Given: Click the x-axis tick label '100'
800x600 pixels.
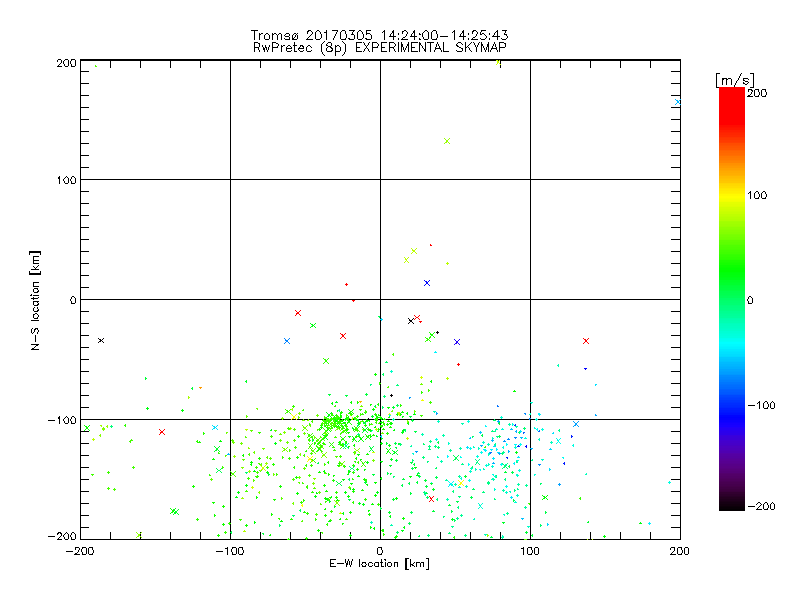Looking at the screenshot, I should click(530, 551).
